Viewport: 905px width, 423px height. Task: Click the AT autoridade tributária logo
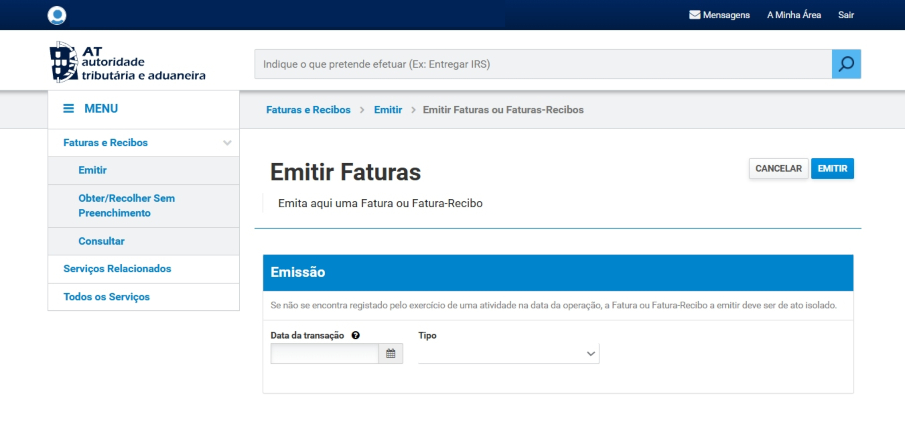pyautogui.click(x=127, y=62)
